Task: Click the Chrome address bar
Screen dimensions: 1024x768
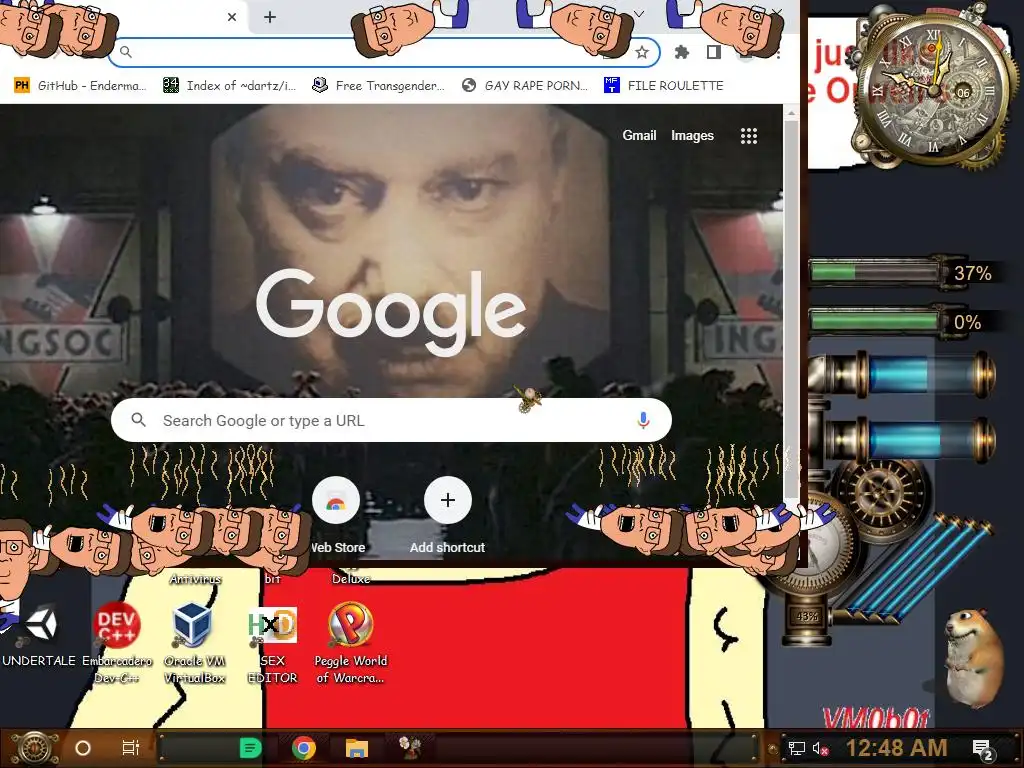Action: coord(383,52)
